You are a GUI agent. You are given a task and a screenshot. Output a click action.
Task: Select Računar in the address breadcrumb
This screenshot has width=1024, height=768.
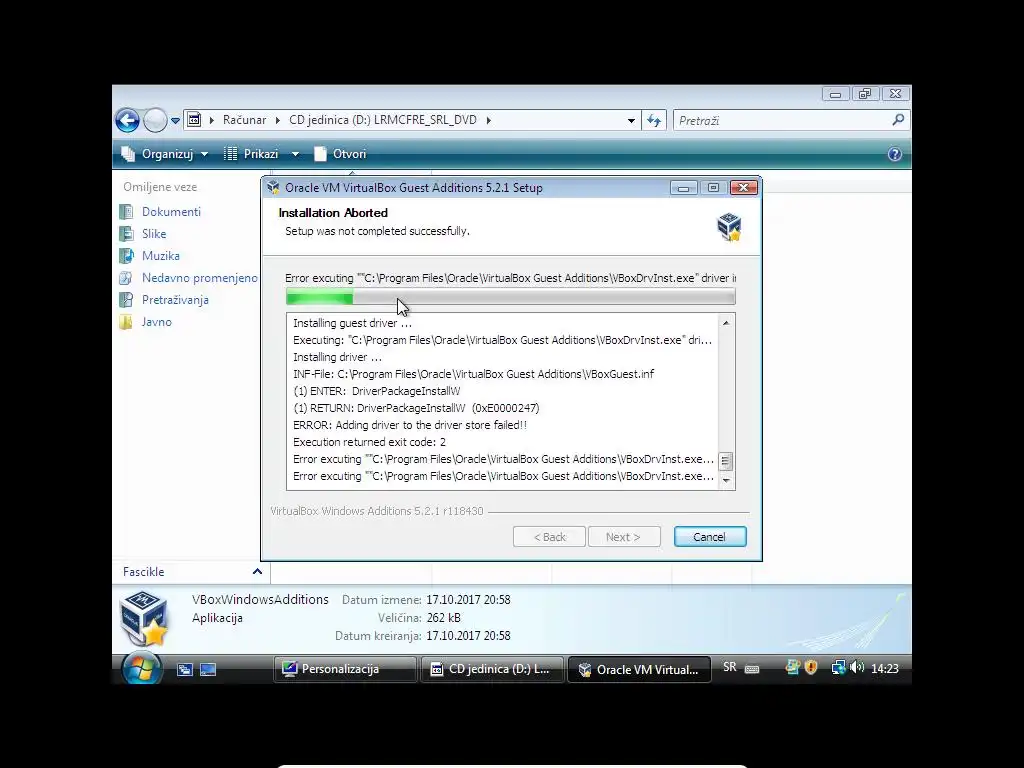click(244, 120)
